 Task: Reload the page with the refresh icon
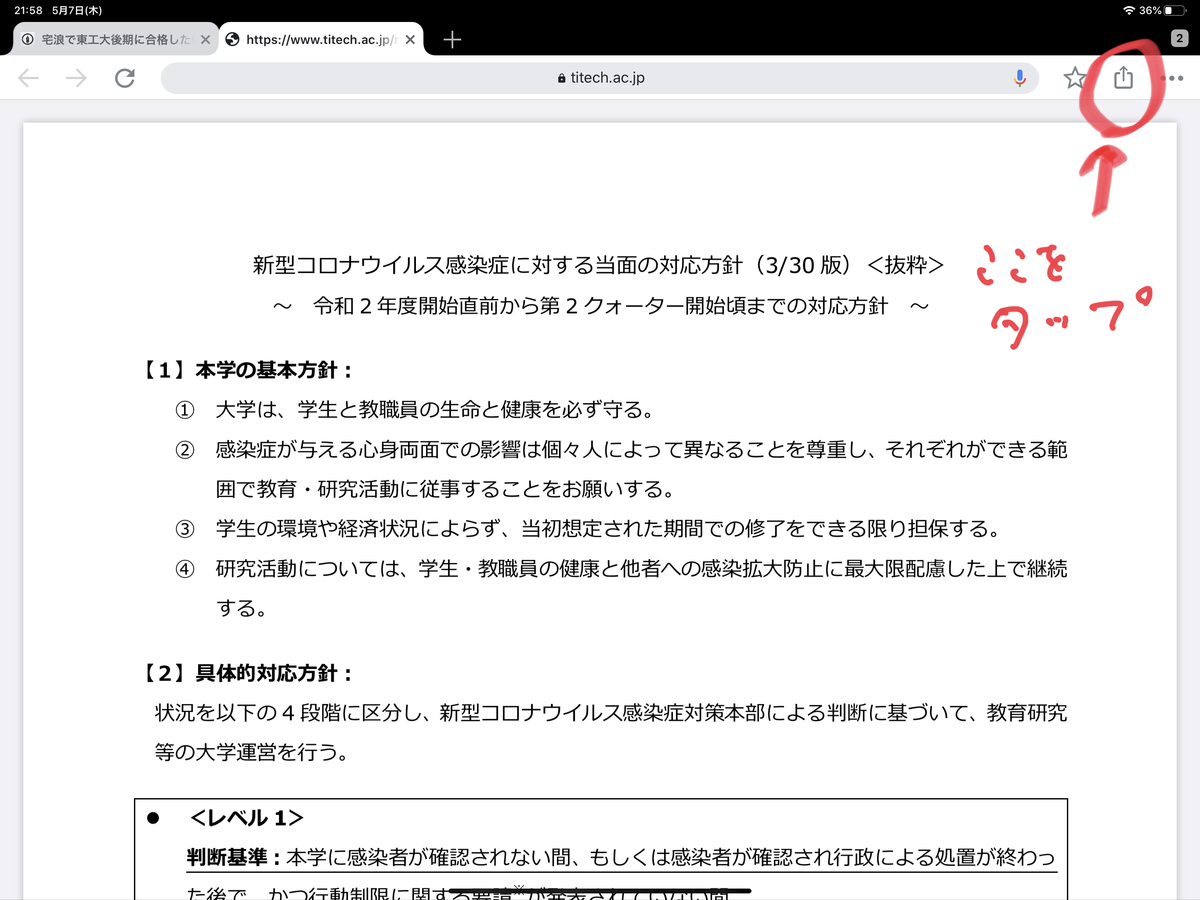tap(124, 78)
